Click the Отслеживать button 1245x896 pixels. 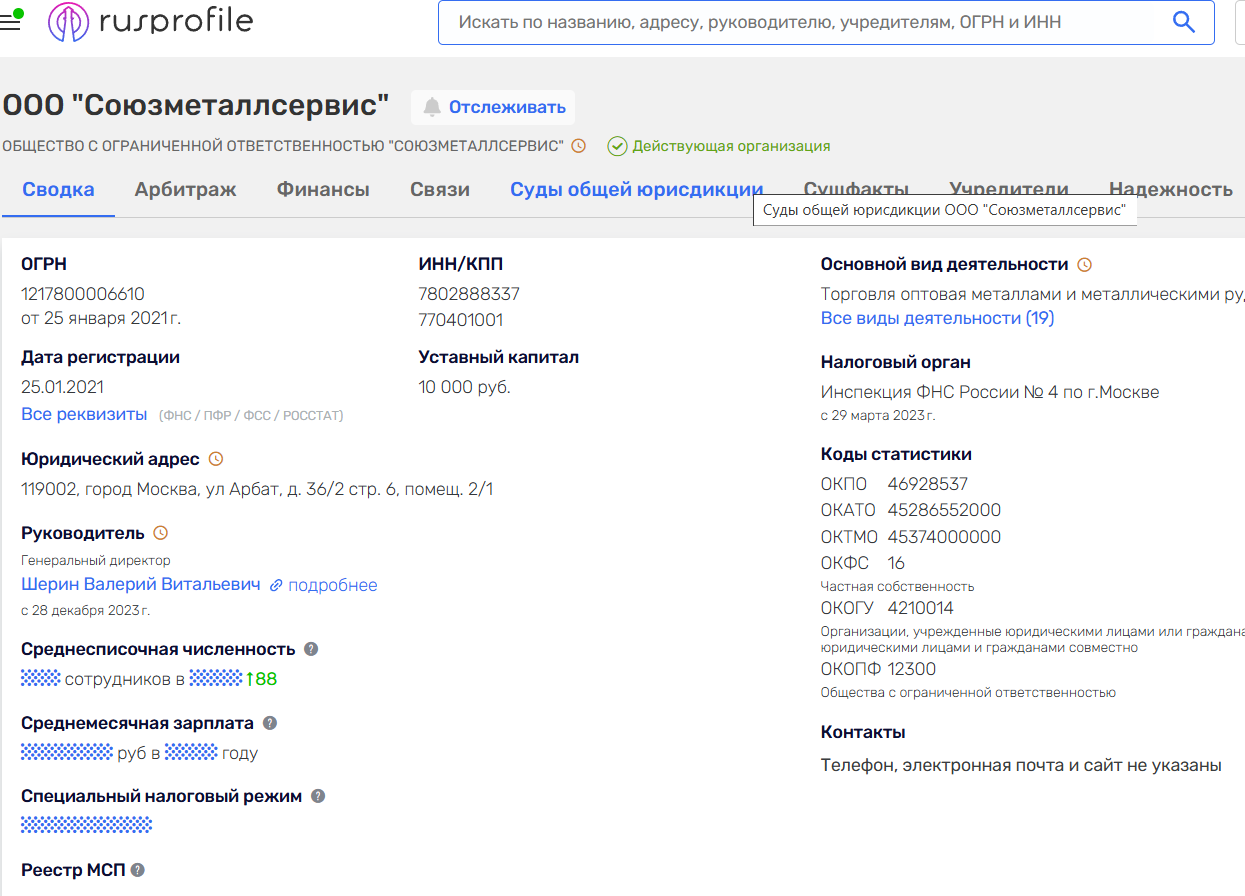pos(493,107)
